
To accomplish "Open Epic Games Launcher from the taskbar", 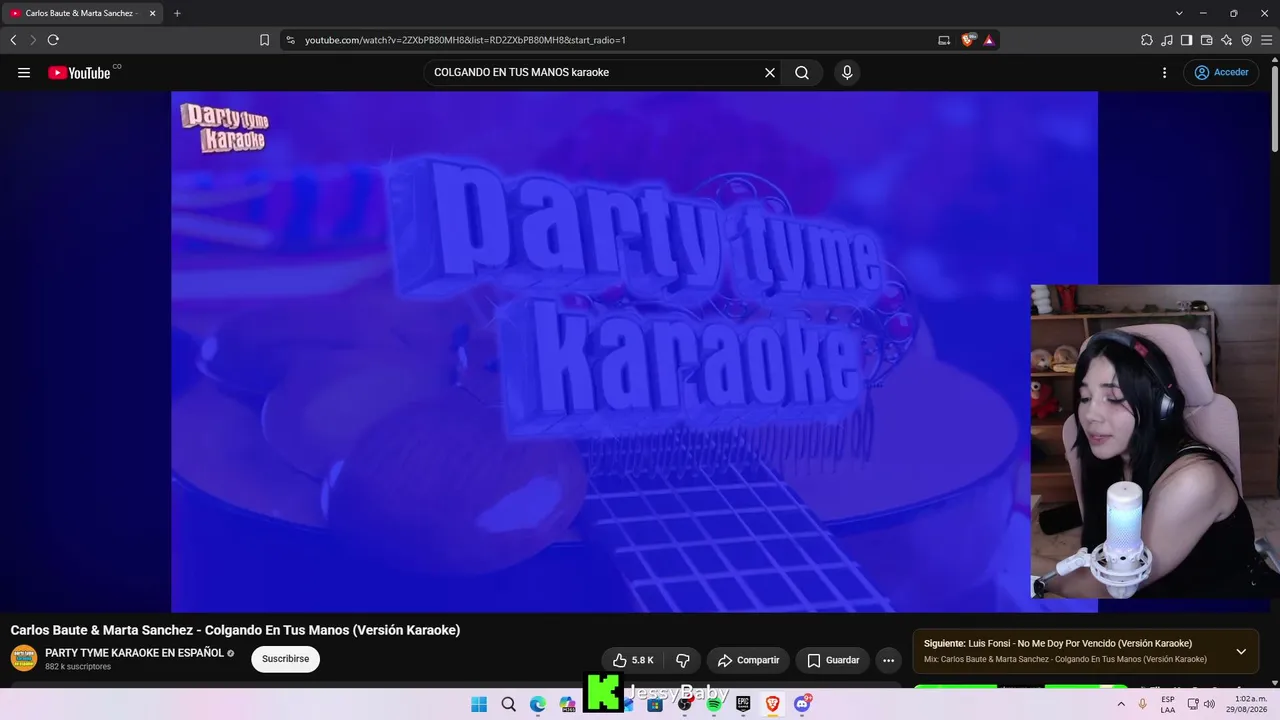I will coord(743,704).
